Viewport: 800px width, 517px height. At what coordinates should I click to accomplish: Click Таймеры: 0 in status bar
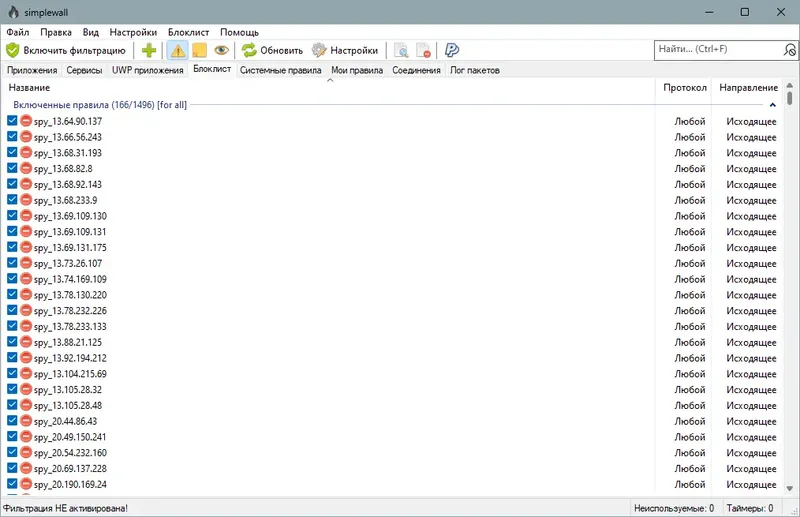pyautogui.click(x=750, y=508)
